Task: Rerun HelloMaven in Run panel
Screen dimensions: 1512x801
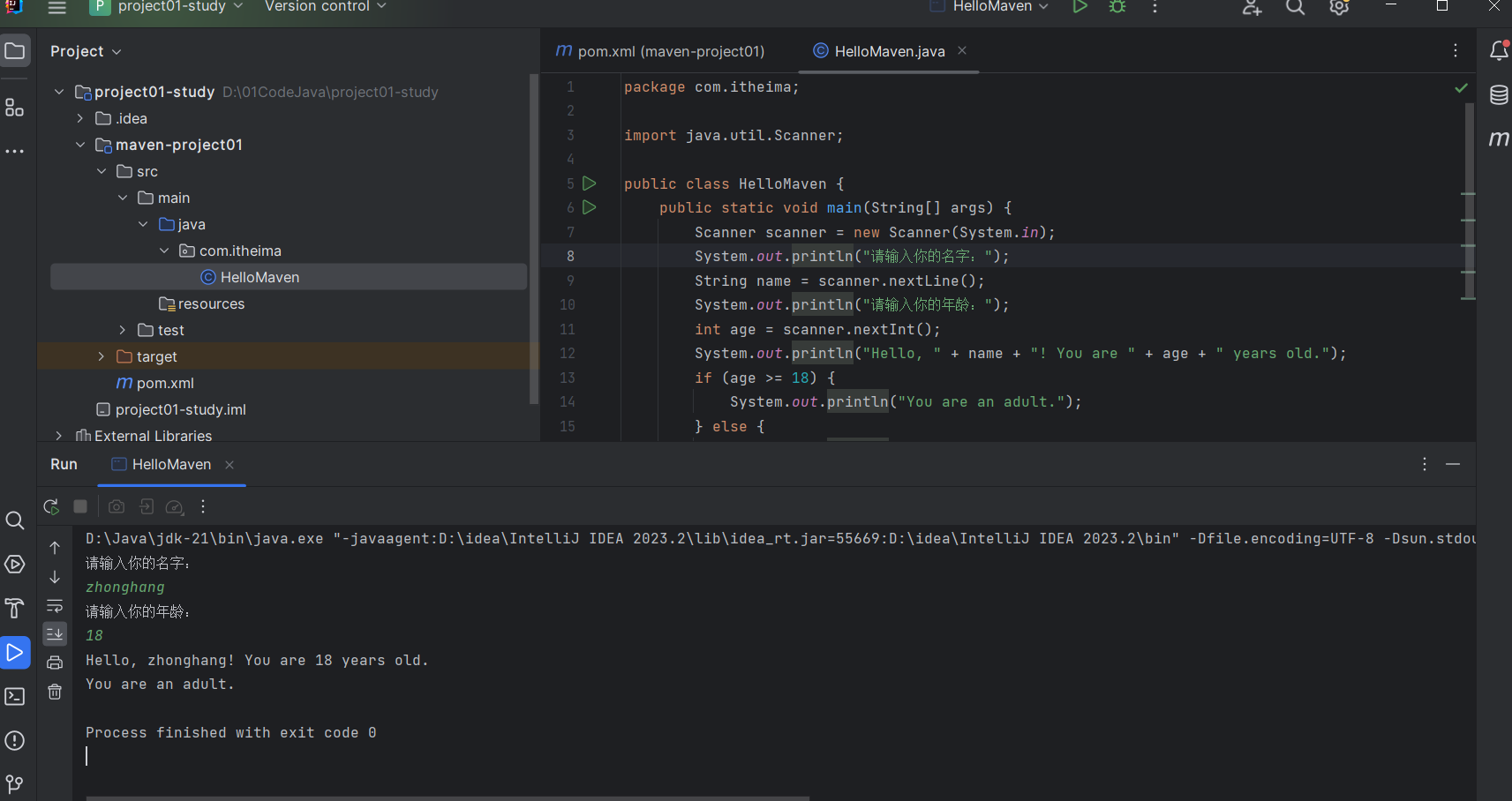Action: (51, 506)
